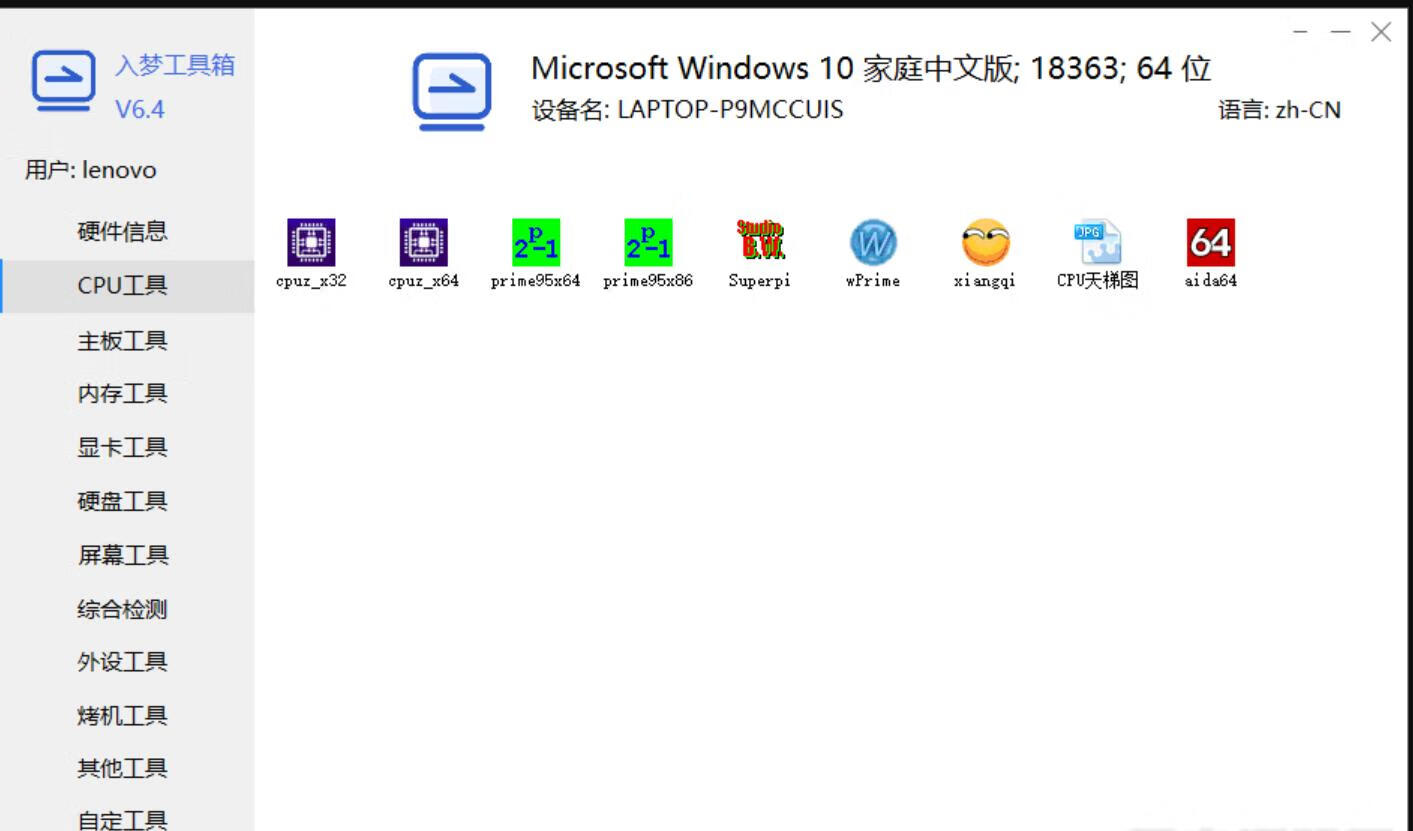This screenshot has height=831, width=1413.
Task: Click the 语言: zh-CN label
Action: (1279, 110)
